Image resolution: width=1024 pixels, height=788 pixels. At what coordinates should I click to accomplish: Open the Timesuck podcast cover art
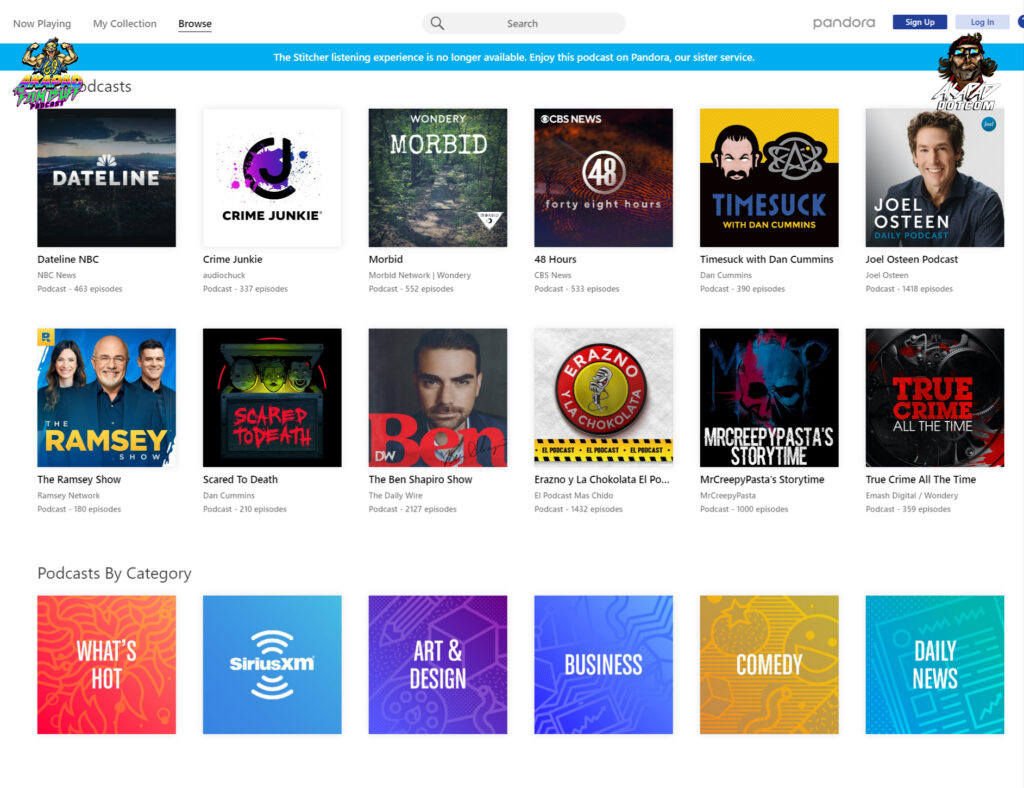(x=769, y=178)
